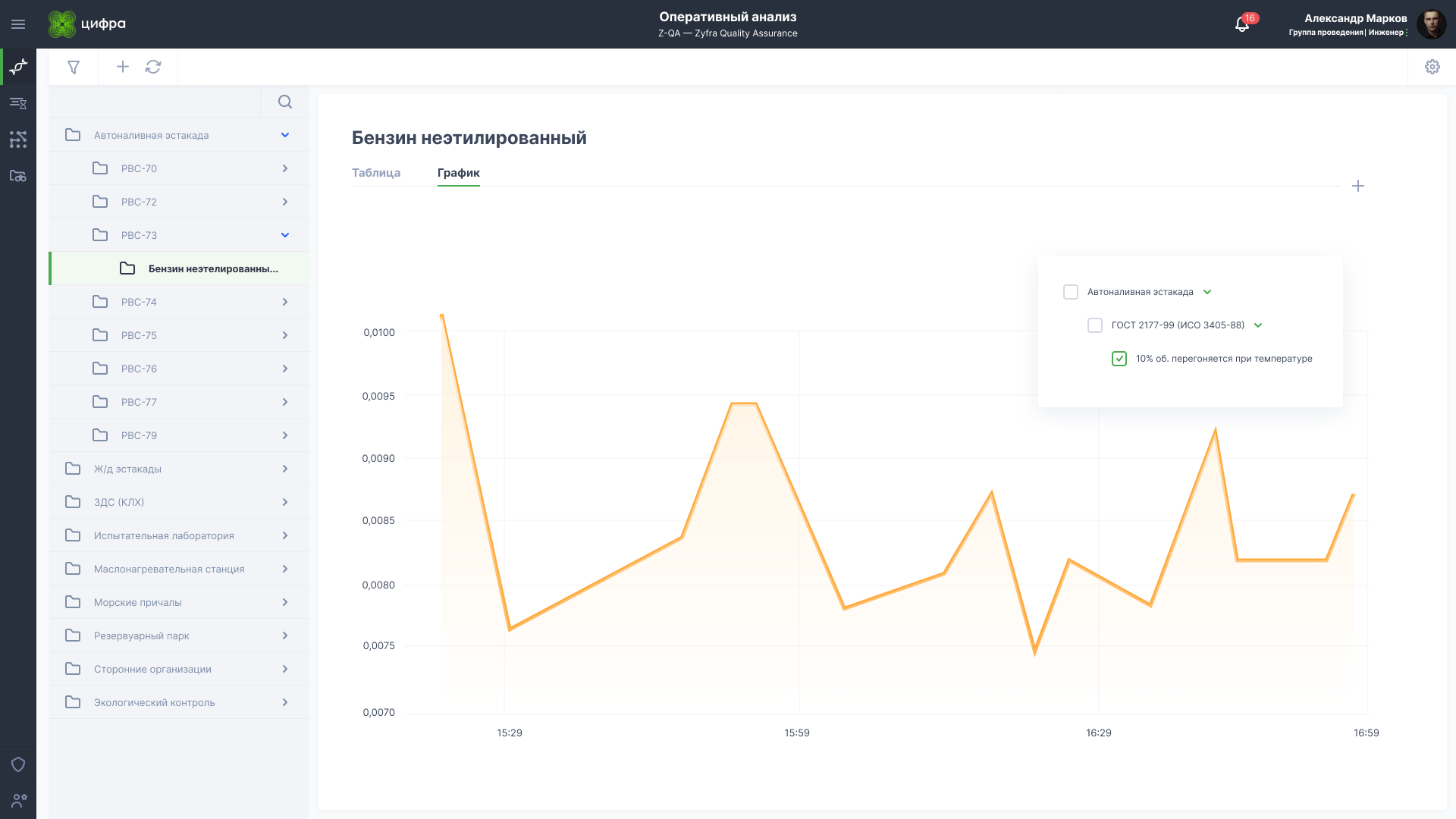Click the user avatar photo
This screenshot has width=1456, height=819.
[x=1431, y=24]
